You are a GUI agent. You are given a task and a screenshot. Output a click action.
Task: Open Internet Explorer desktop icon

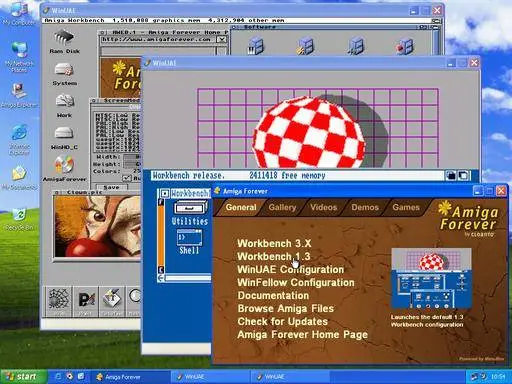[19, 140]
